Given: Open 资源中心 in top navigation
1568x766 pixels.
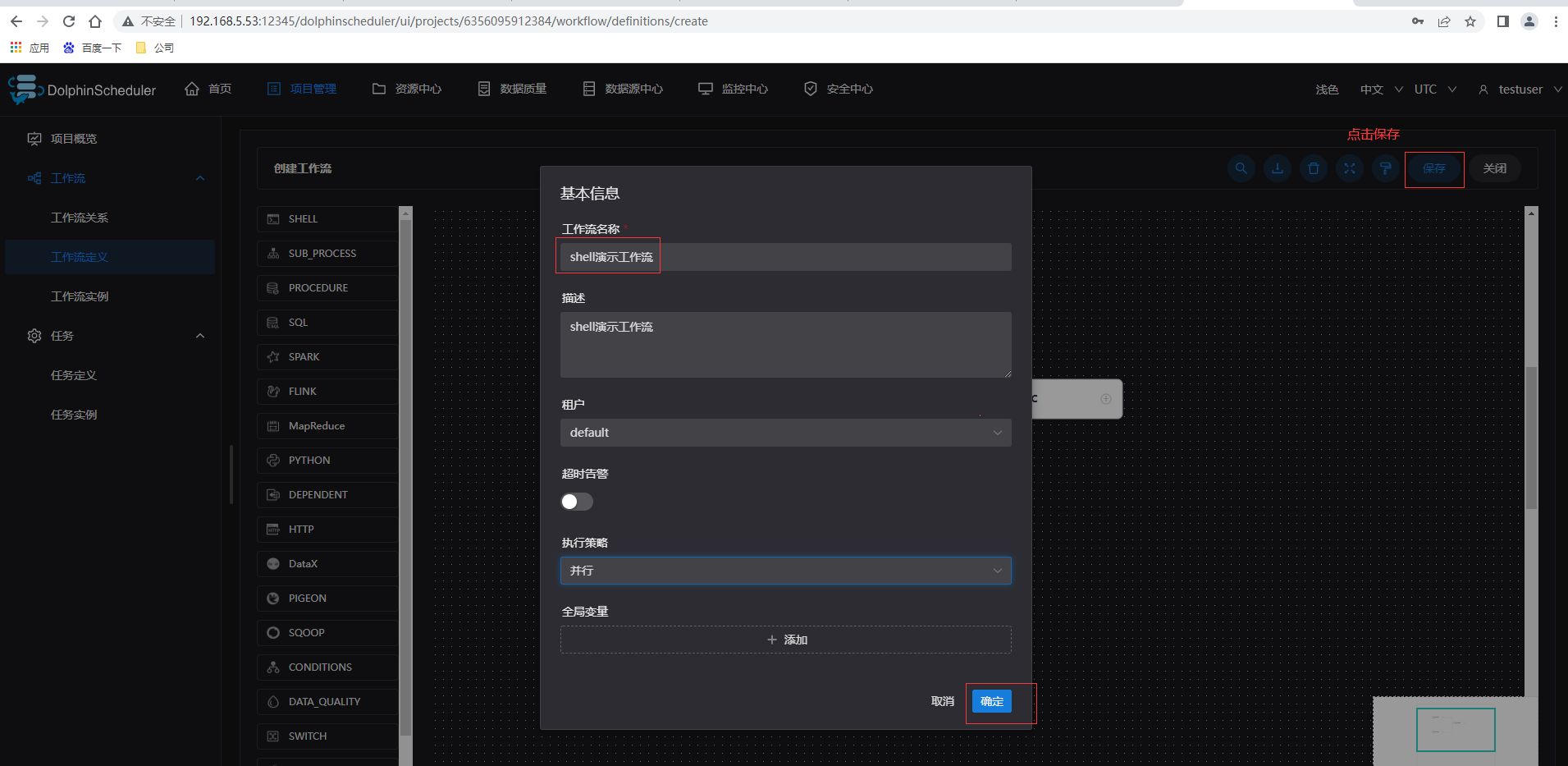Looking at the screenshot, I should pyautogui.click(x=407, y=89).
